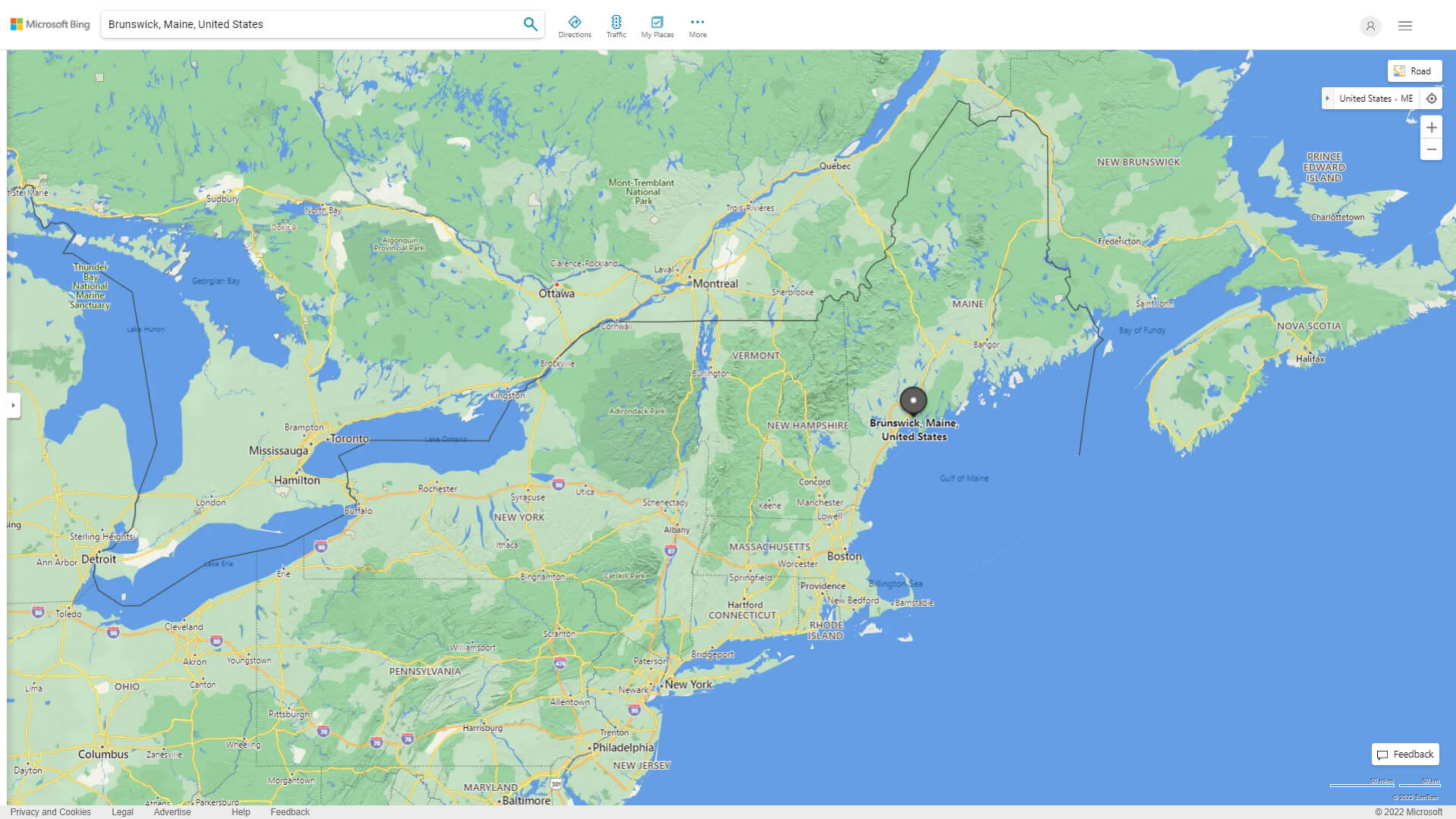Screen dimensions: 1456x819
Task: Open Privacy and Cookies link
Action: click(50, 811)
